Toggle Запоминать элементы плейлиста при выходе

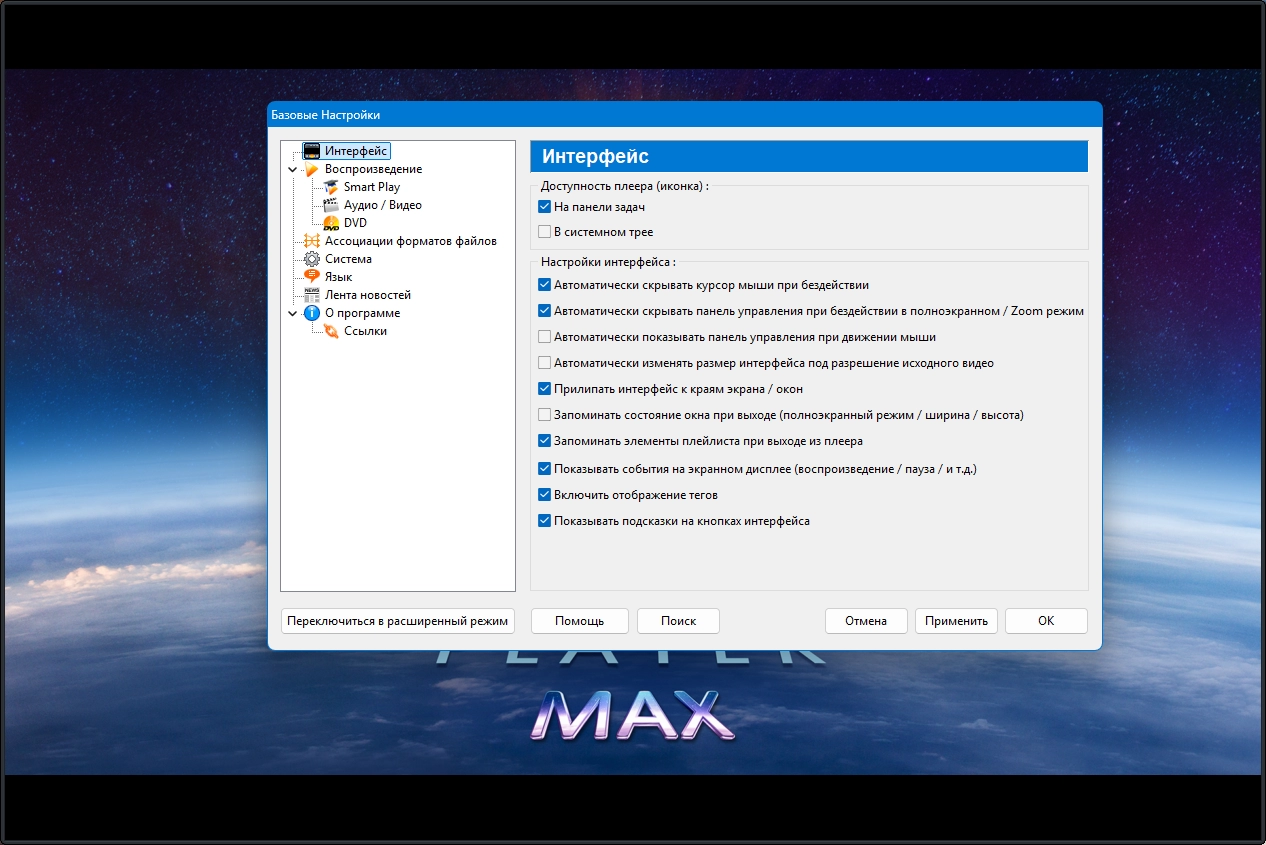pos(545,441)
